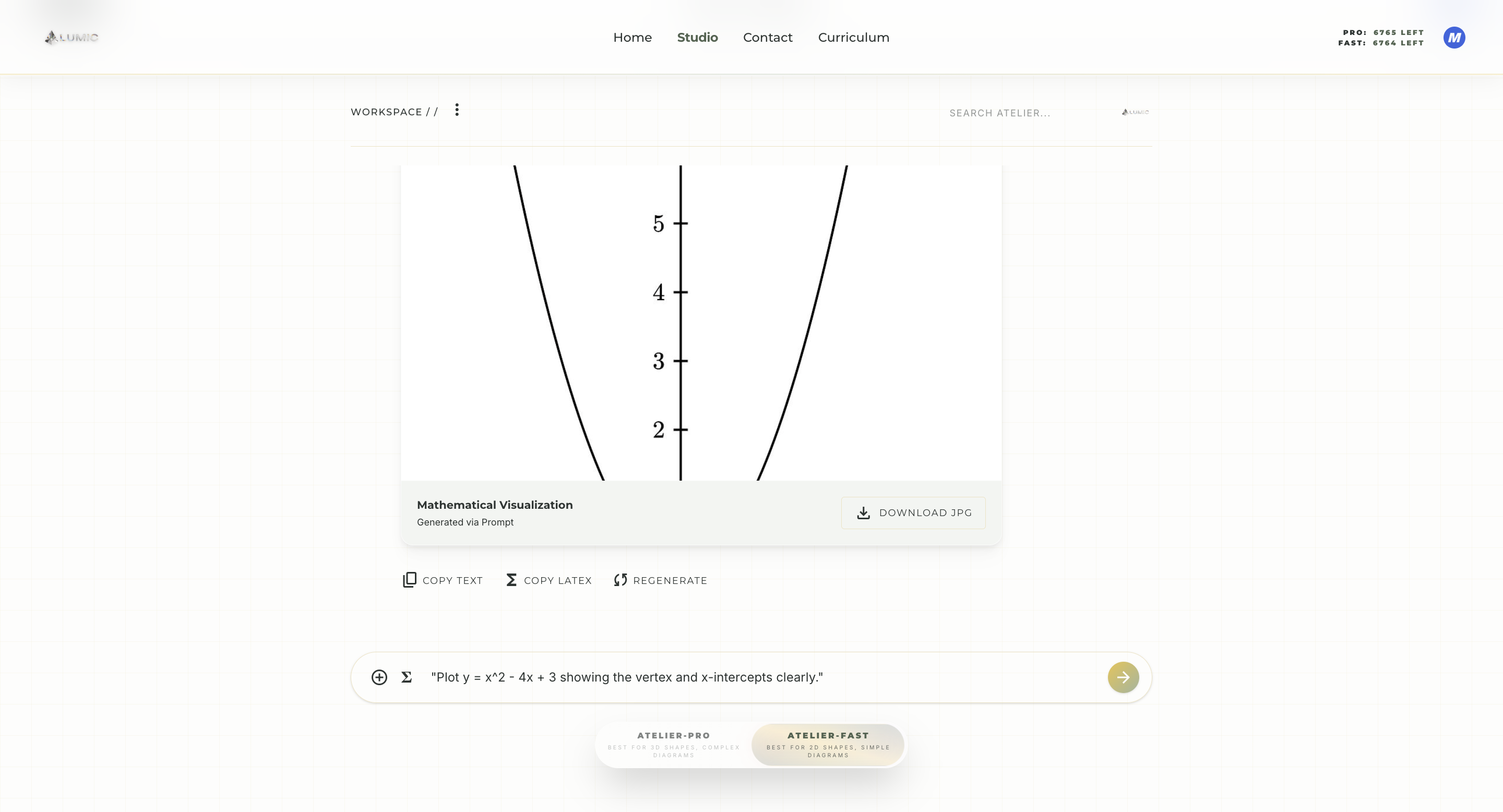Click the plus attachment icon in prompt bar
The height and width of the screenshot is (812, 1503).
pyautogui.click(x=379, y=677)
